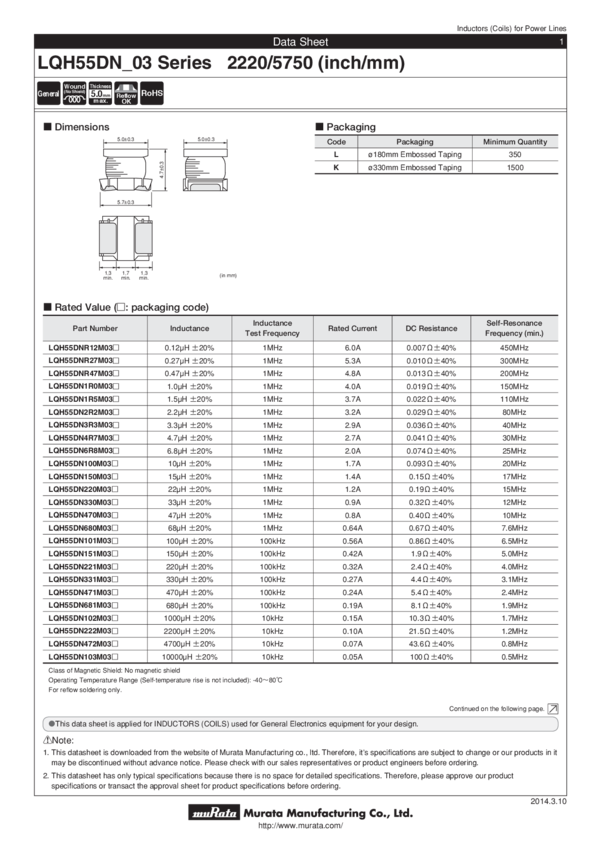Click the Self-Resonance Frequency column header
601x850 pixels.
pos(514,328)
